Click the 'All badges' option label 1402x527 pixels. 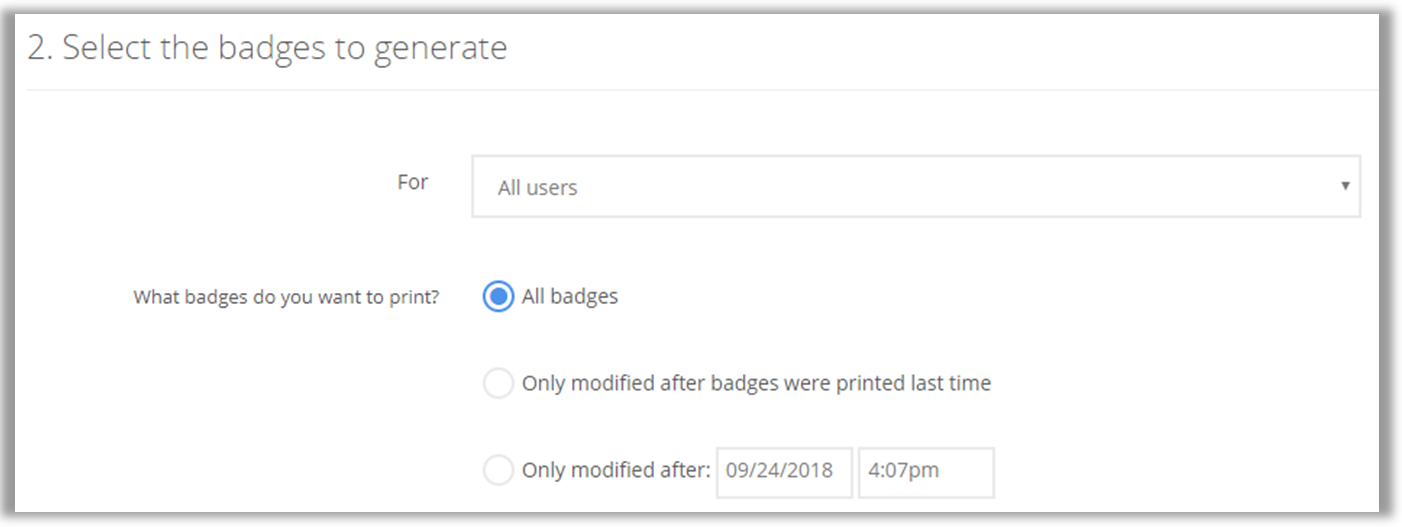pos(570,297)
